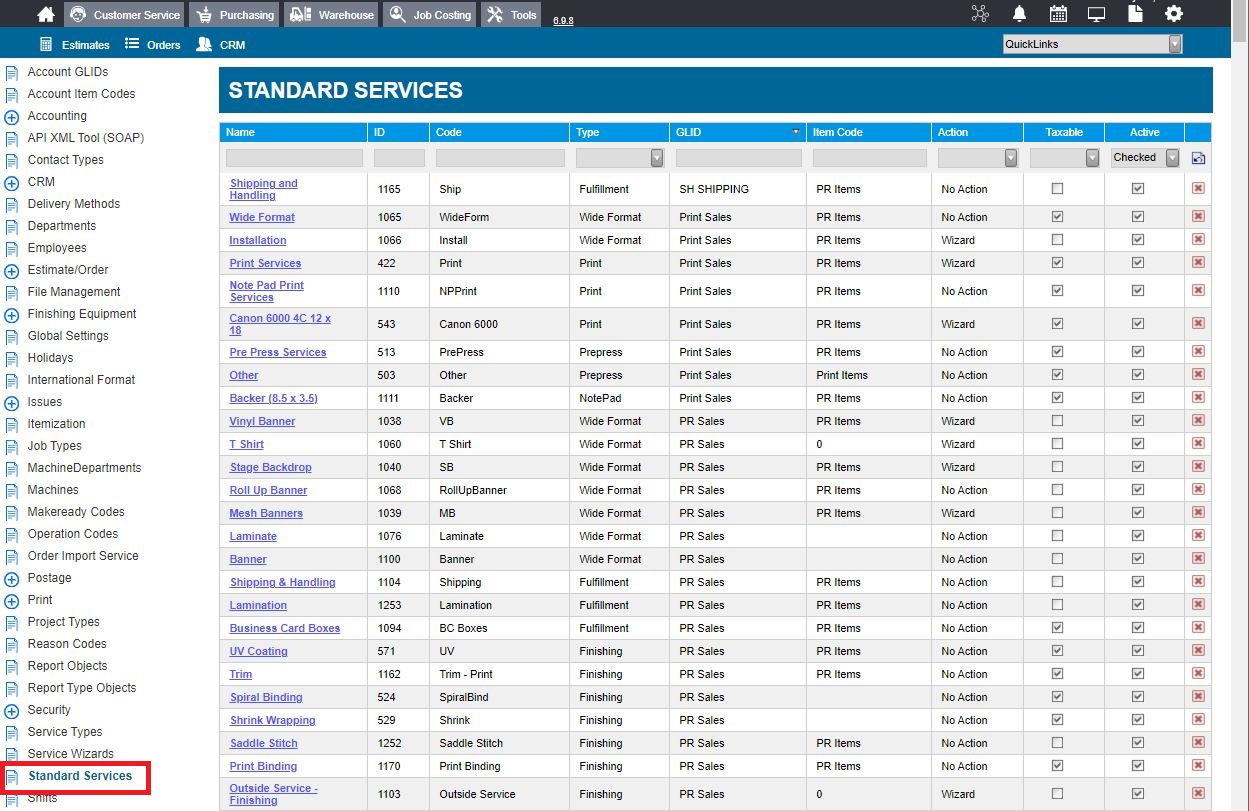Open the Business Card Boxes link
Screen dimensions: 1249x811
tap(285, 628)
